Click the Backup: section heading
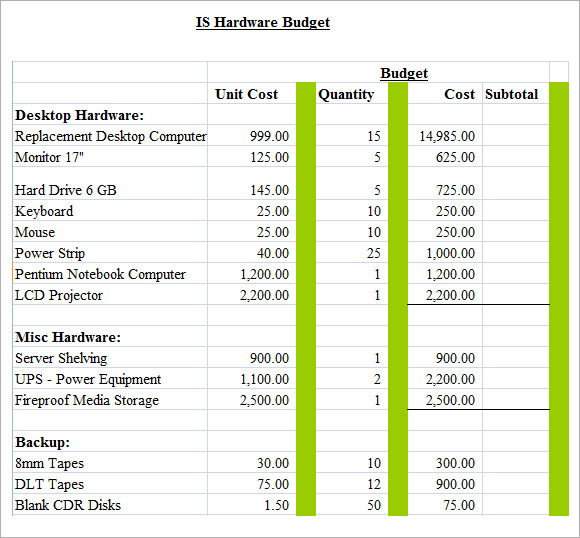The height and width of the screenshot is (538, 580). 43,442
